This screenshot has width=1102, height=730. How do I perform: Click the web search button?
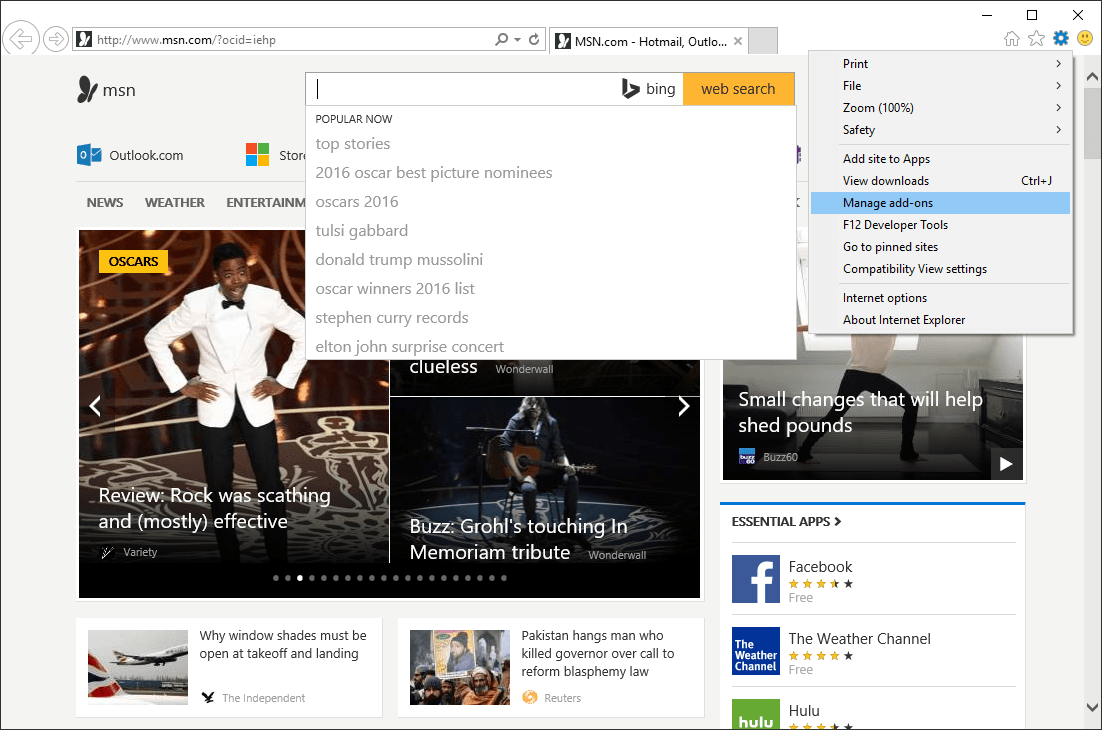tap(738, 89)
